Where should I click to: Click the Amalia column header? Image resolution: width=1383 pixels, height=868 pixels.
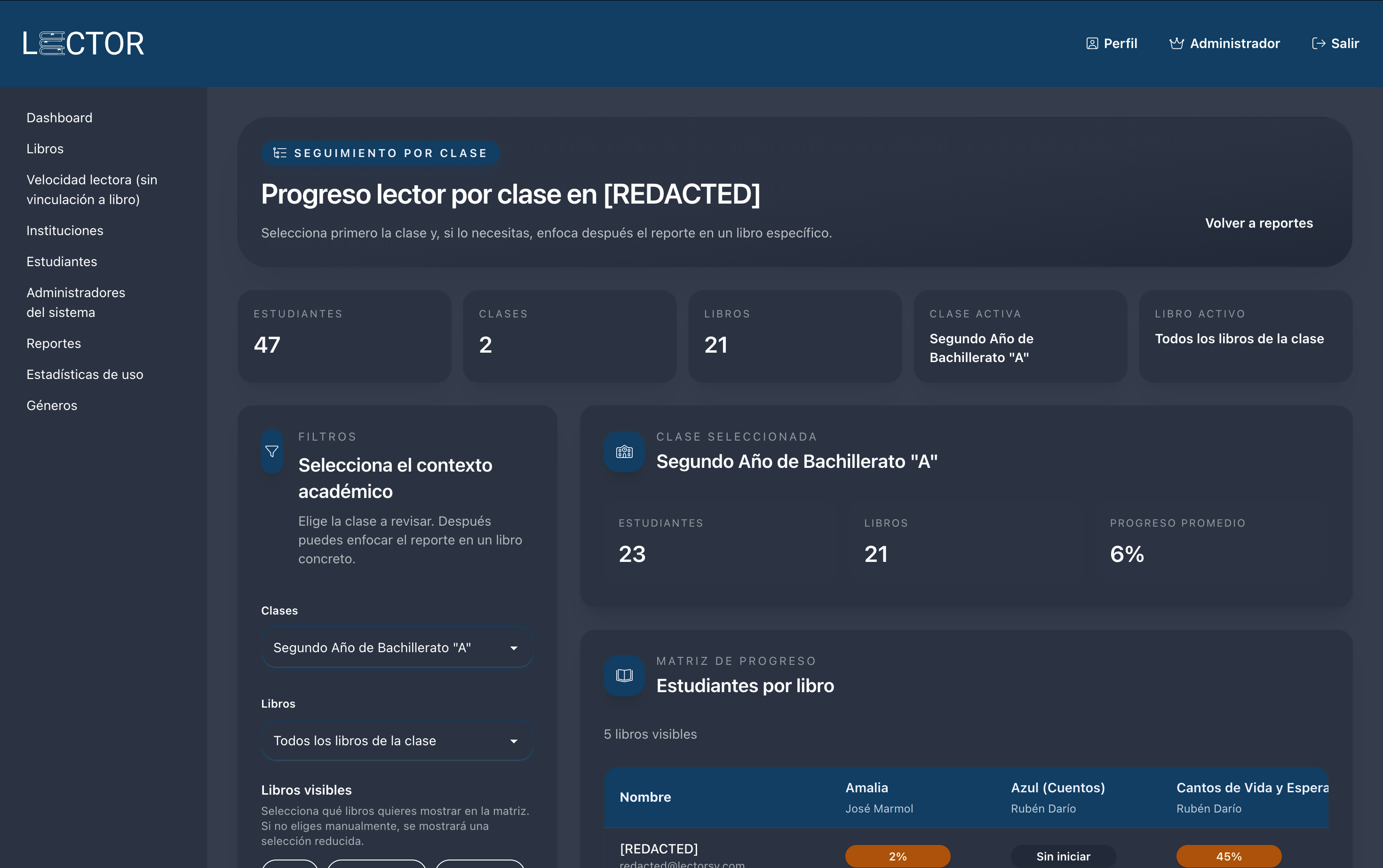[x=879, y=797]
